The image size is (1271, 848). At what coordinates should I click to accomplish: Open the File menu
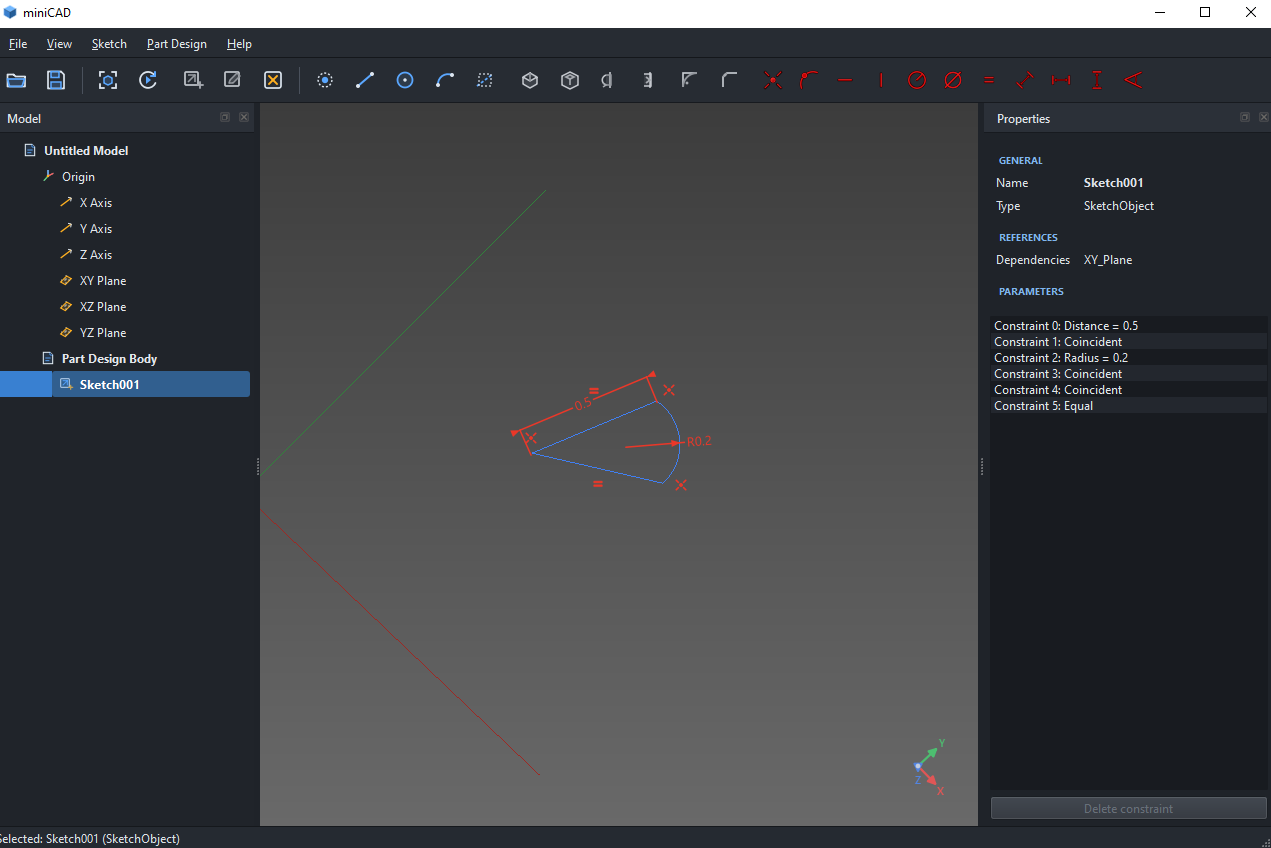(x=18, y=44)
